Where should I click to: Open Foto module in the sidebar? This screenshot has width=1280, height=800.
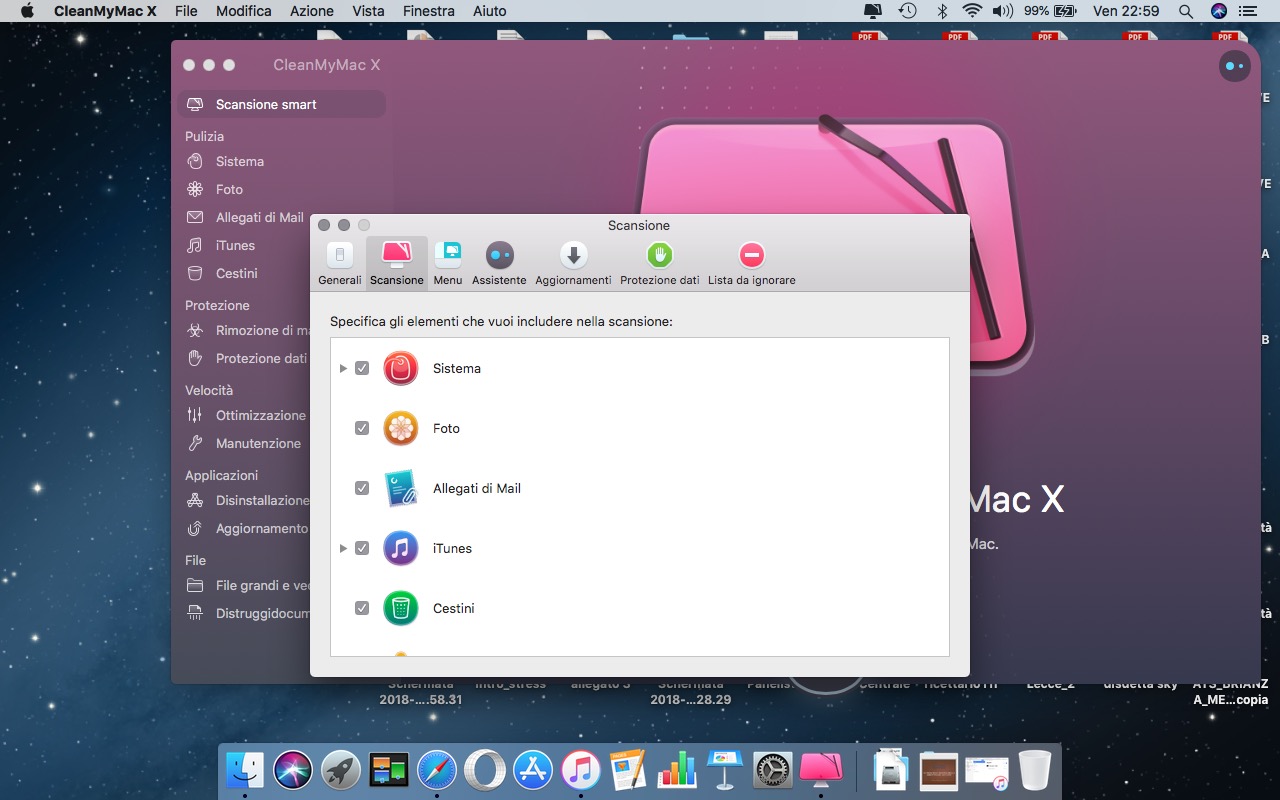pos(229,189)
